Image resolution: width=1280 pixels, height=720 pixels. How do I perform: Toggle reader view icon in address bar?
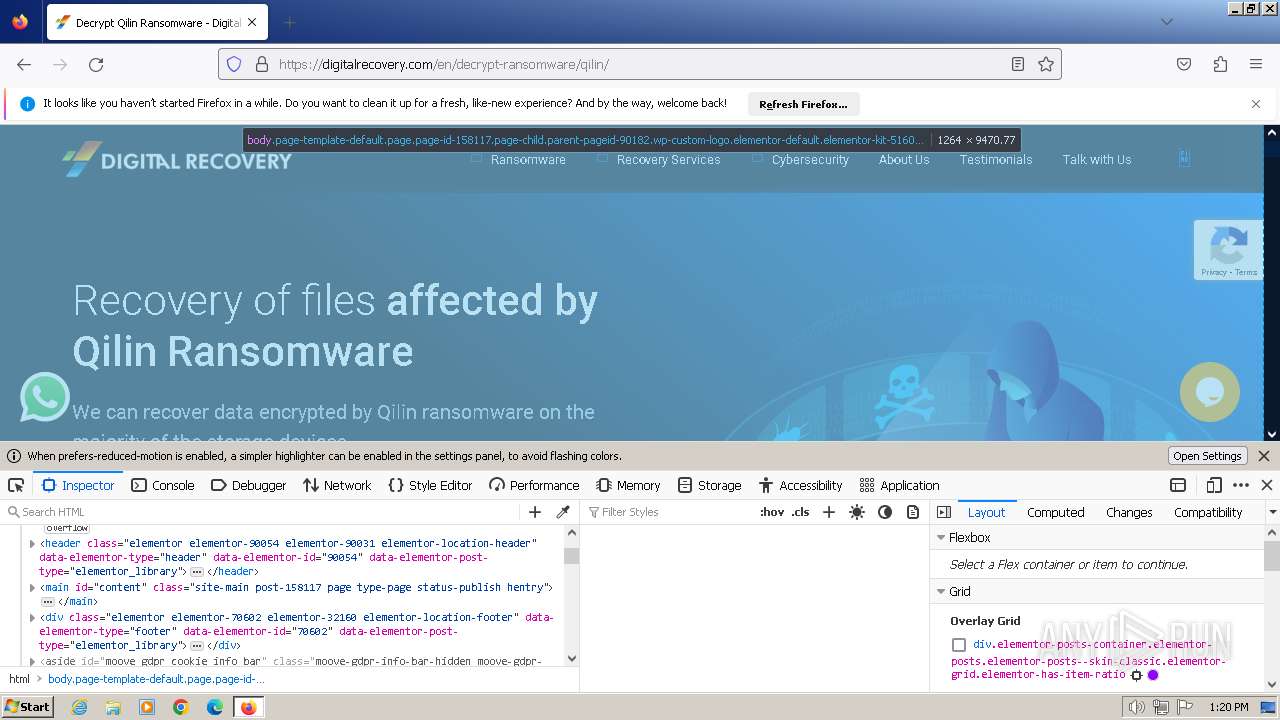[1017, 64]
